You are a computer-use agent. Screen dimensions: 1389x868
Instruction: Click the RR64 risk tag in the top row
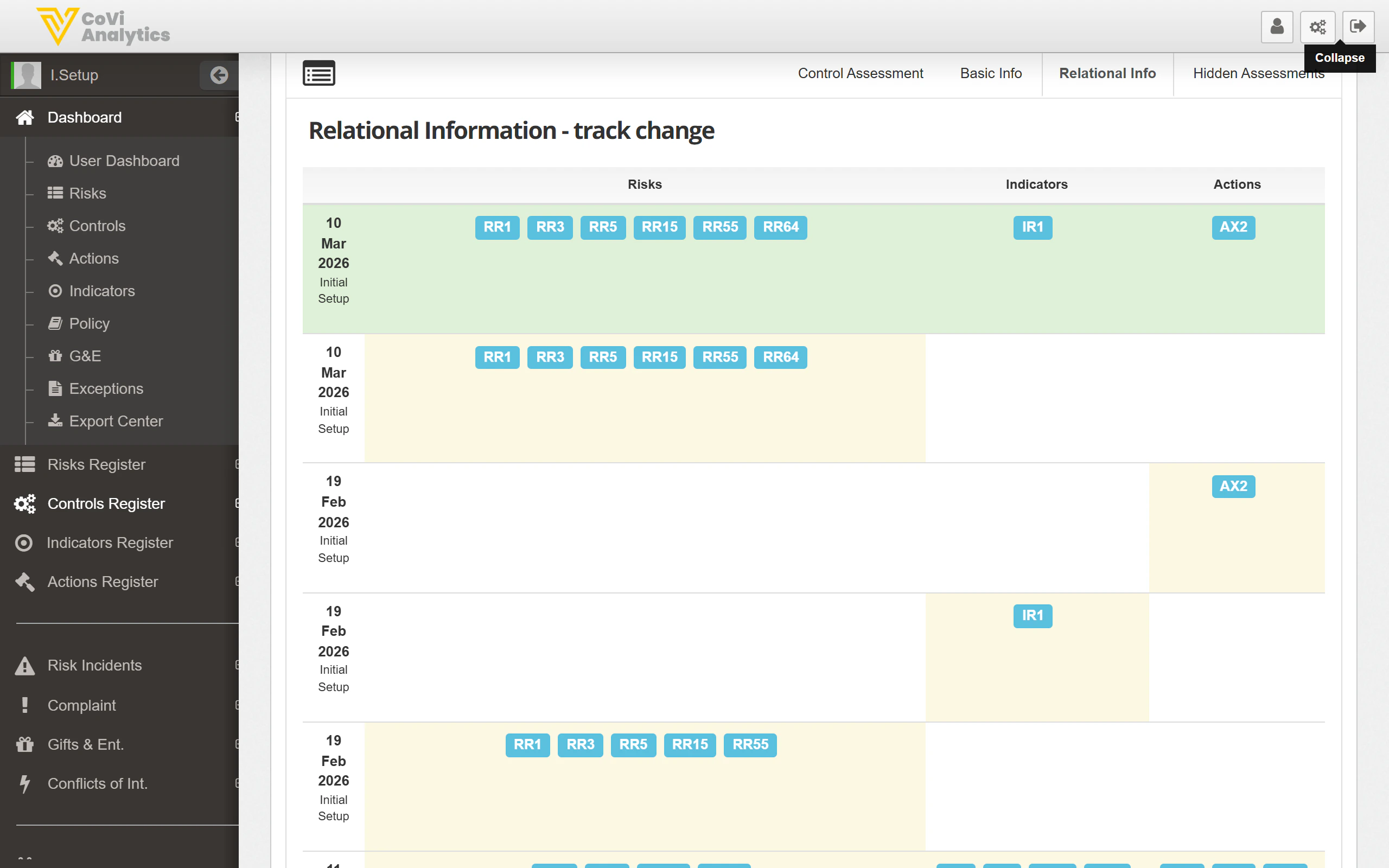click(x=781, y=227)
